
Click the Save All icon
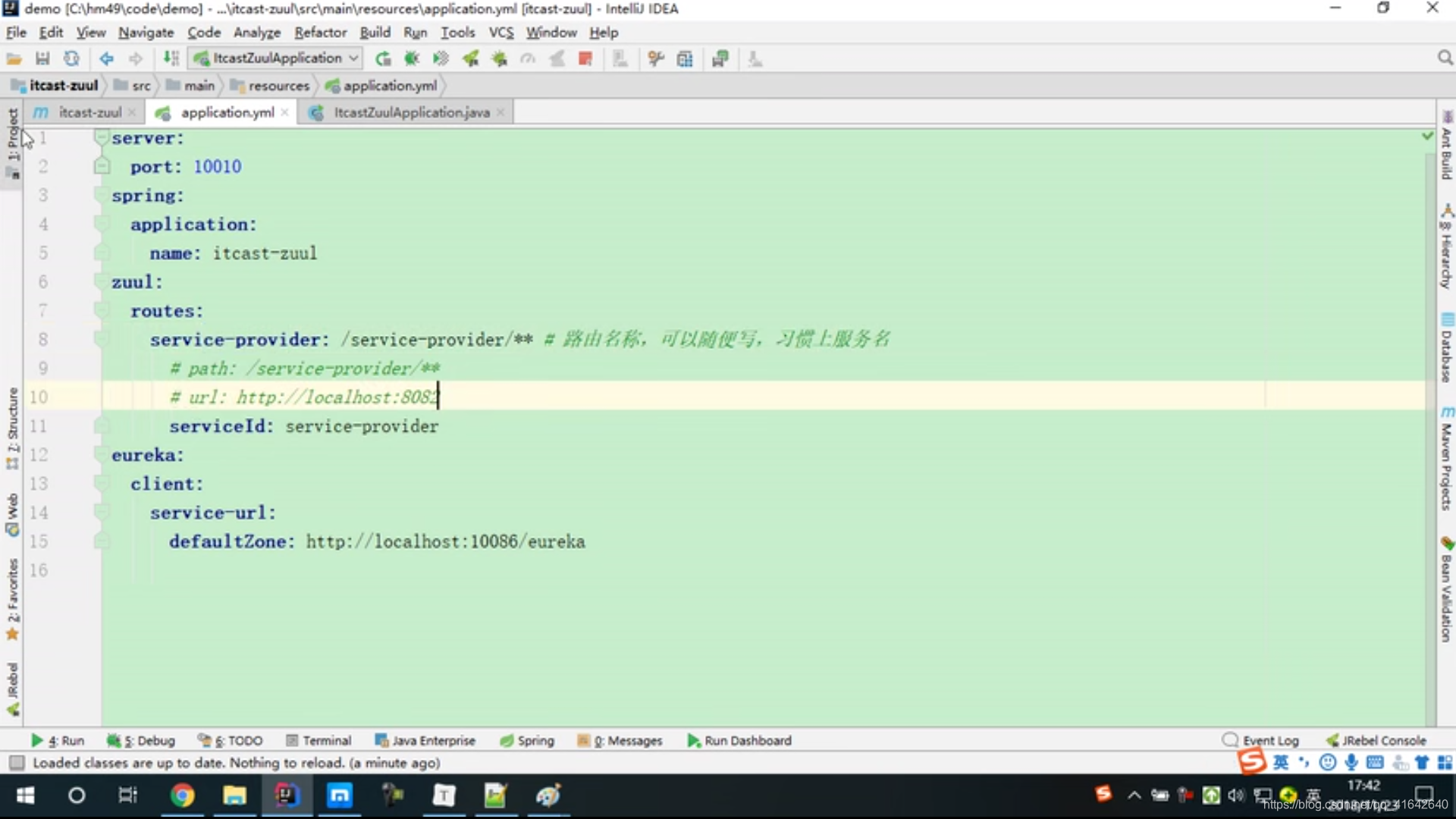[42, 58]
